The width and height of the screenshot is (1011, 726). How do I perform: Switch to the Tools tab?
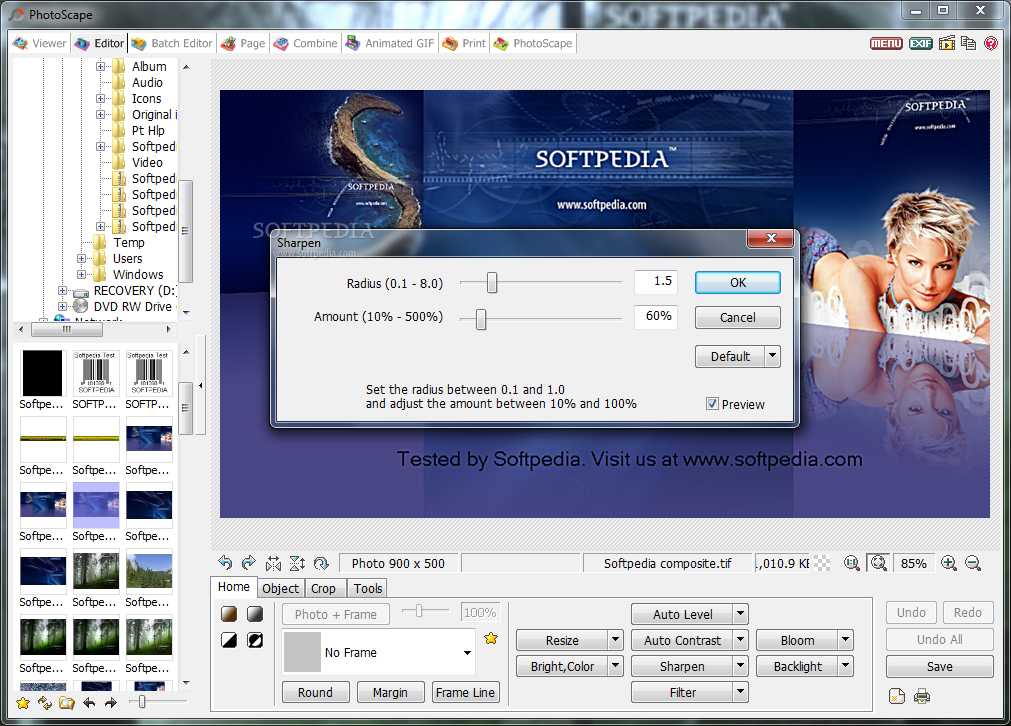click(368, 588)
